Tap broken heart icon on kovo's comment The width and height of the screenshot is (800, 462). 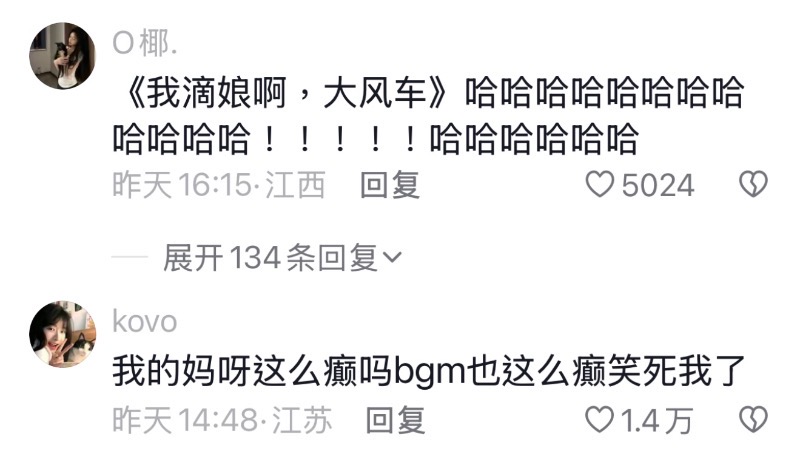click(754, 420)
